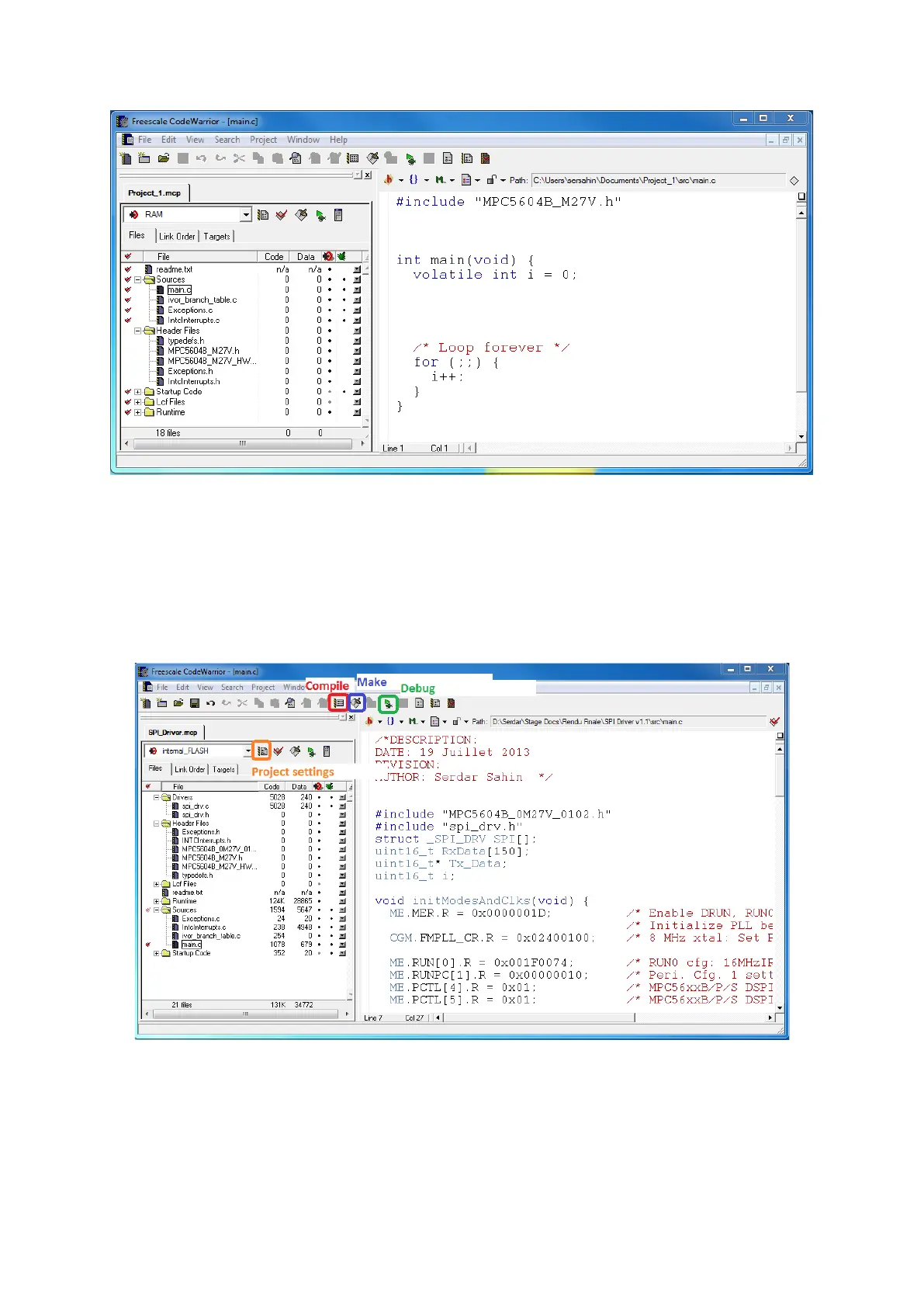Select spi_drv.c file in SPI_Driver window

point(195,806)
